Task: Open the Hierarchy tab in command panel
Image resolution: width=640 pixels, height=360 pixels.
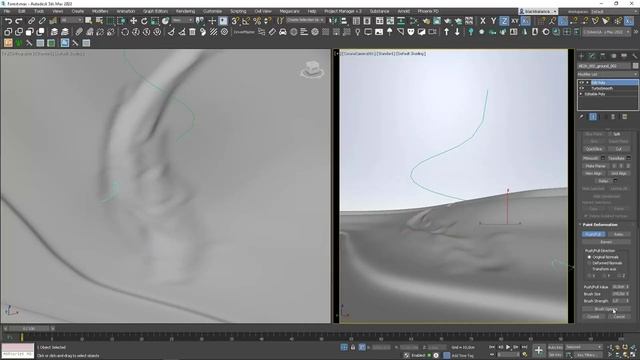Action: pos(602,56)
